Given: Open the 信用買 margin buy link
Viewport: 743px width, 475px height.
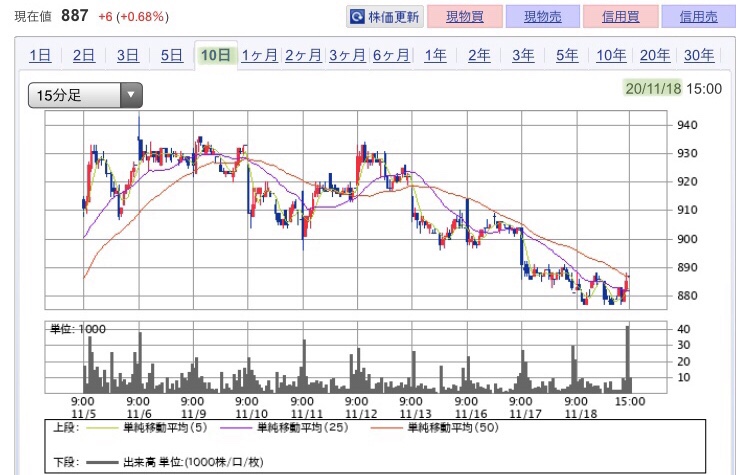Looking at the screenshot, I should [621, 17].
